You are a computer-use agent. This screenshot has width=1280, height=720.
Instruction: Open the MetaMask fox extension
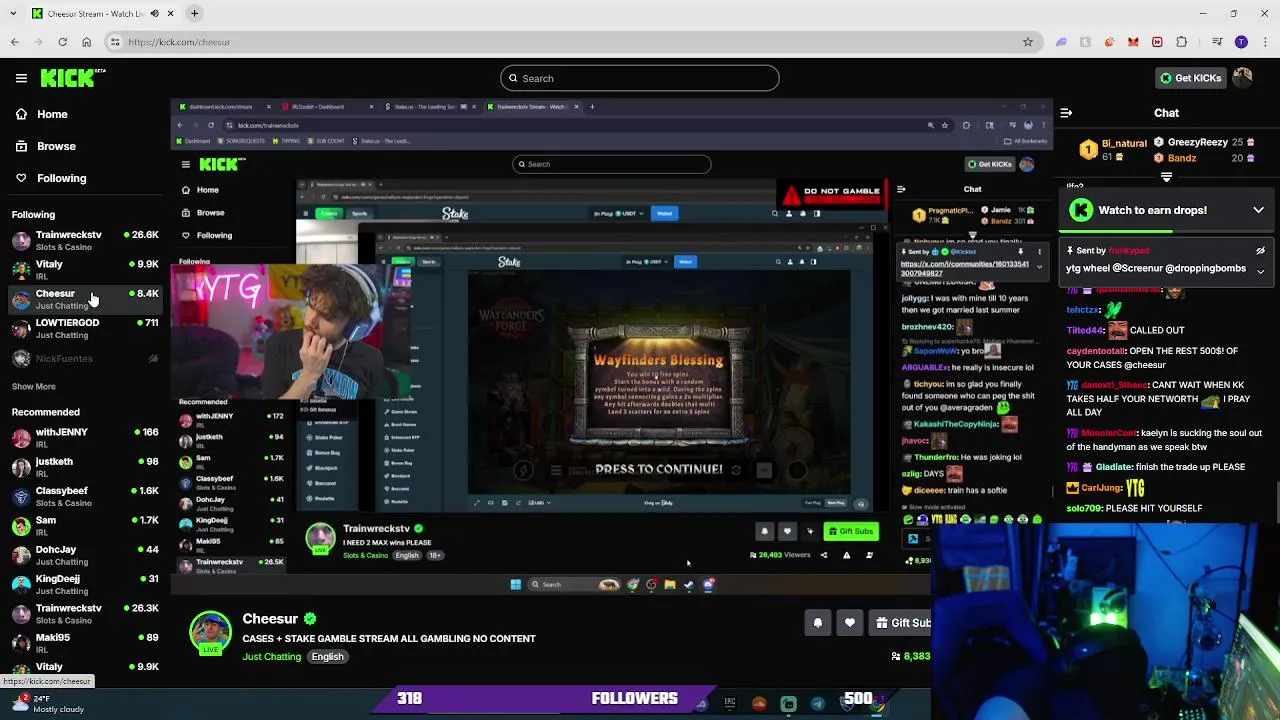[x=1133, y=42]
